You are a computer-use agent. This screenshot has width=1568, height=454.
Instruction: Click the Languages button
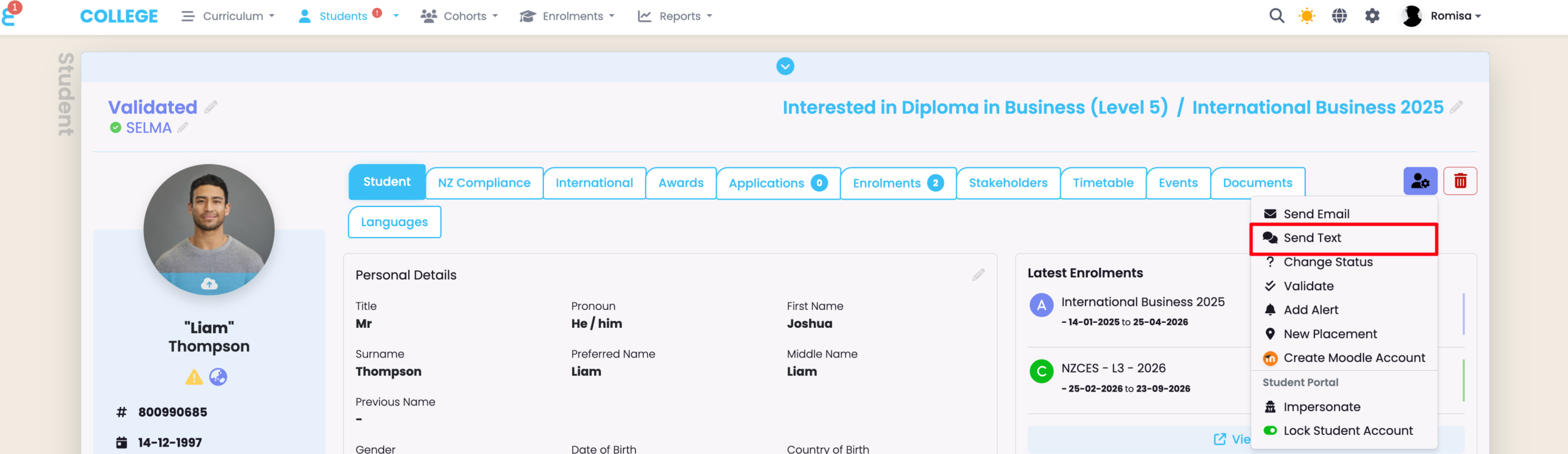click(394, 222)
